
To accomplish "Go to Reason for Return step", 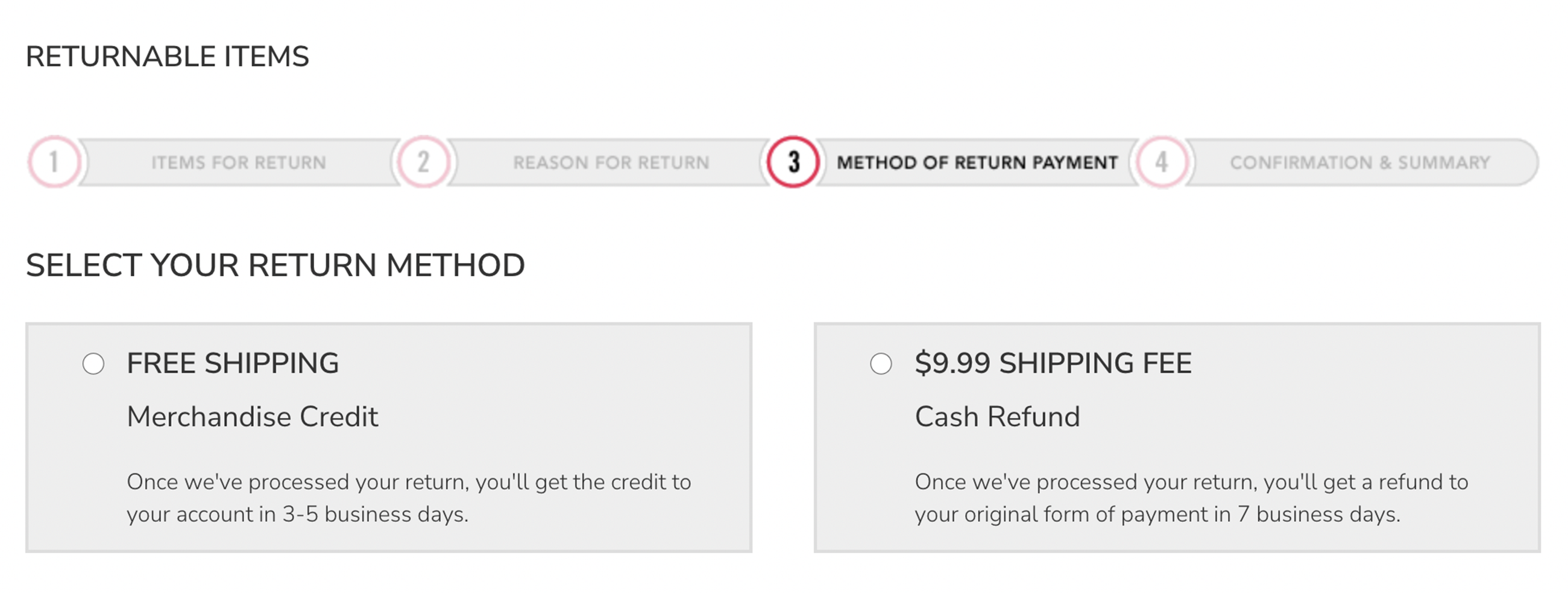I will (x=611, y=162).
